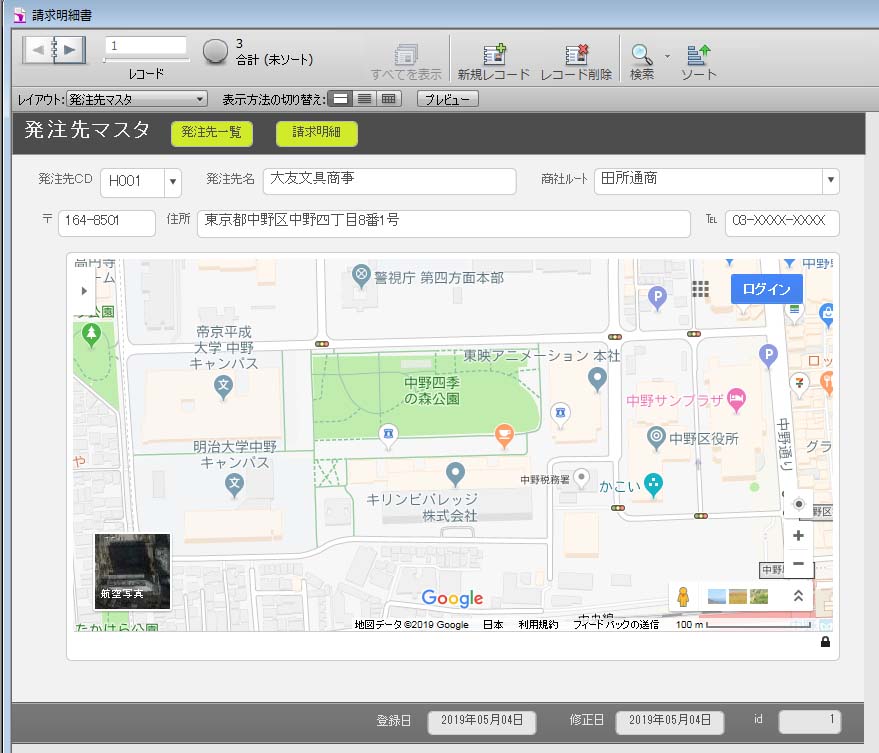Click the lock icon below the map
Image resolution: width=879 pixels, height=753 pixels.
825,641
